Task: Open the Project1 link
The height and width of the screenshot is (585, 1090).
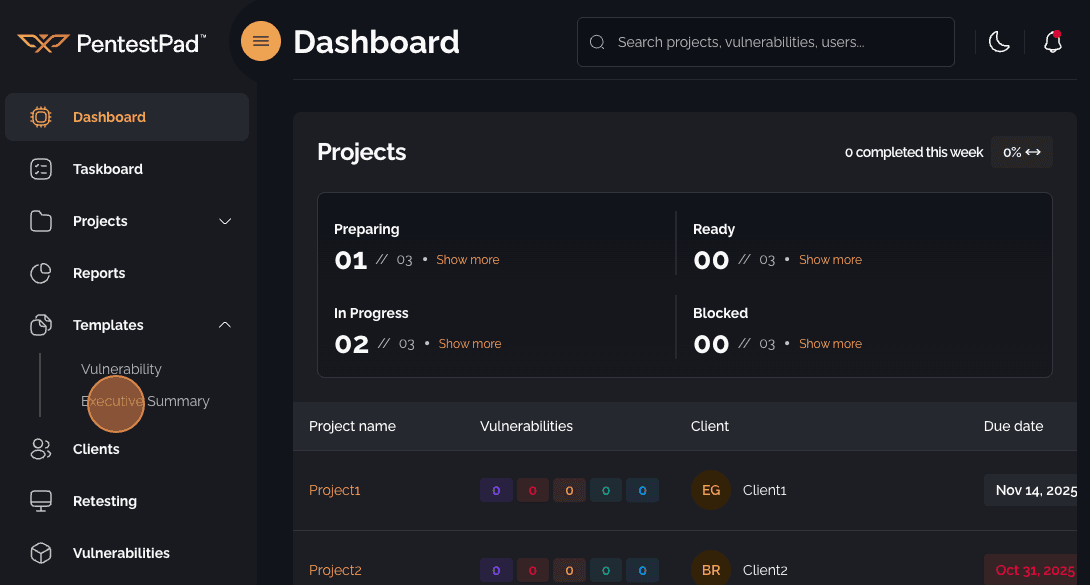Action: [334, 490]
